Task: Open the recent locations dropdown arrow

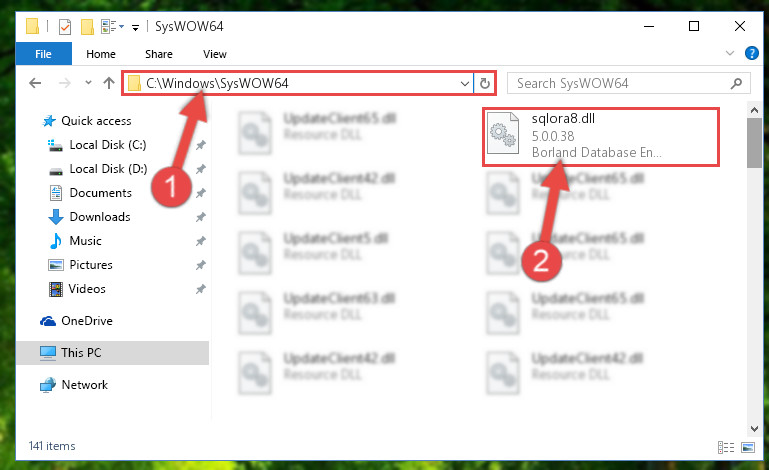Action: (88, 82)
